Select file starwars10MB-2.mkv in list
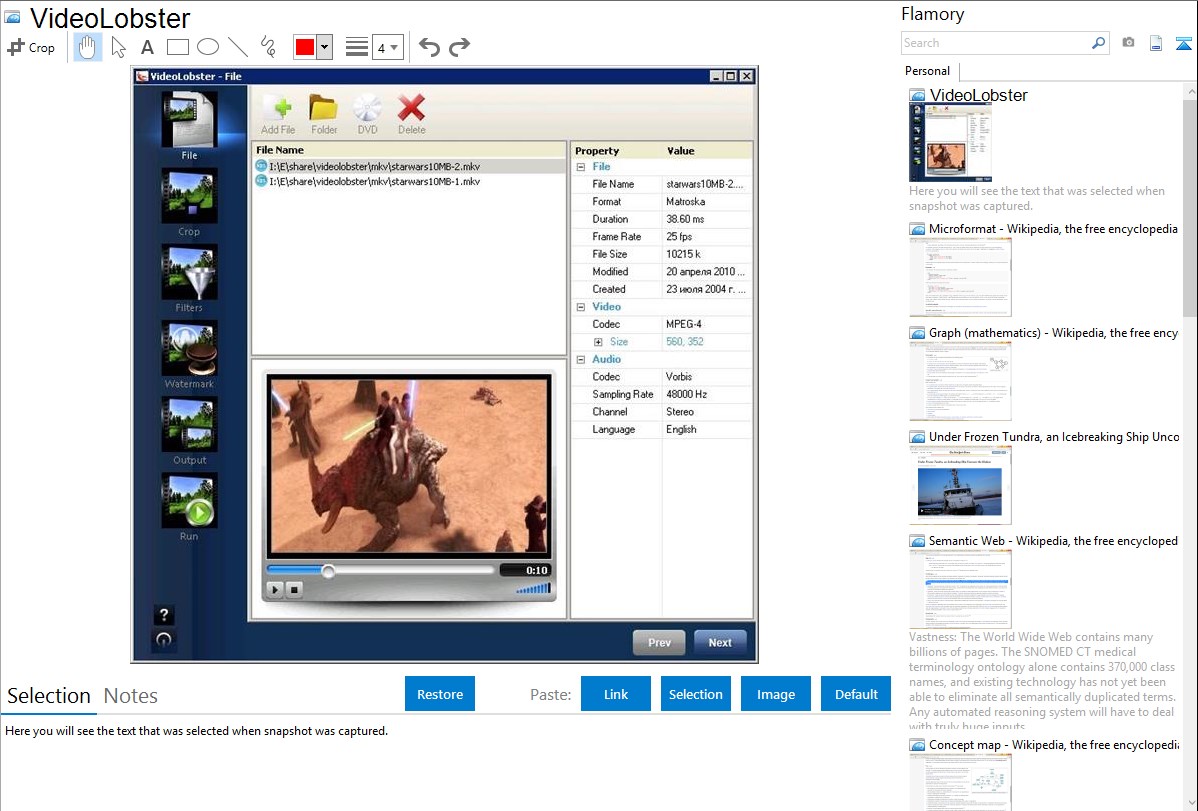 (x=409, y=166)
